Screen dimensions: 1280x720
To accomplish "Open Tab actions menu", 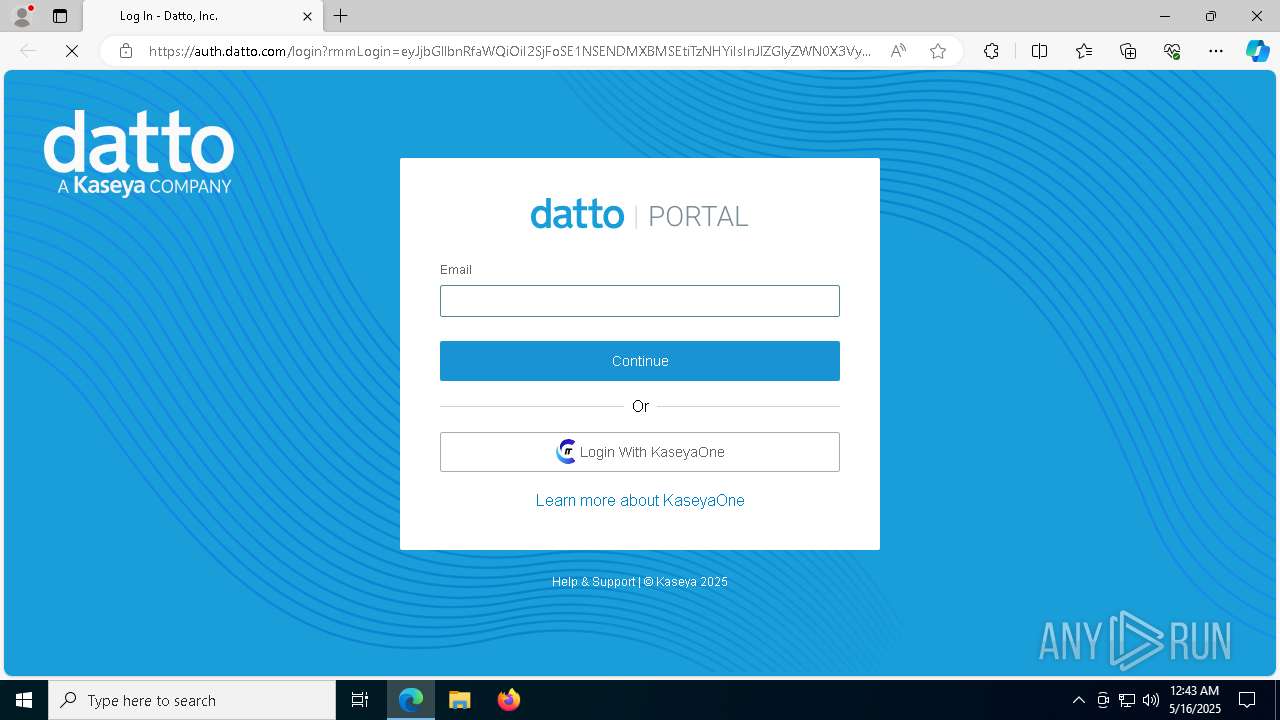I will pyautogui.click(x=60, y=16).
